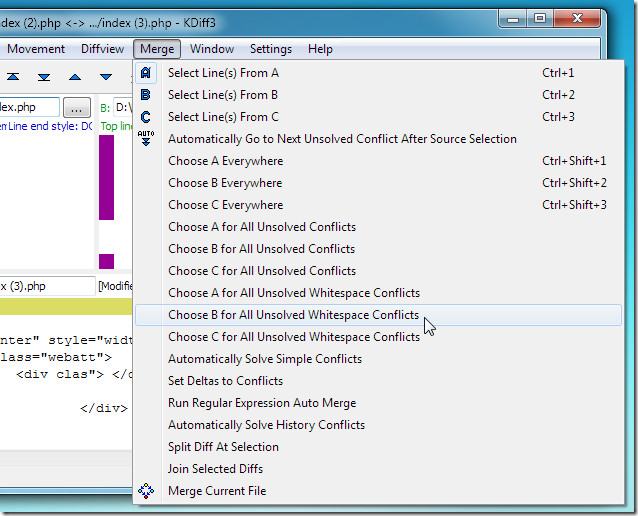Click the </div> line in merge output
Viewport: 638px width, 516px height.
tap(104, 408)
